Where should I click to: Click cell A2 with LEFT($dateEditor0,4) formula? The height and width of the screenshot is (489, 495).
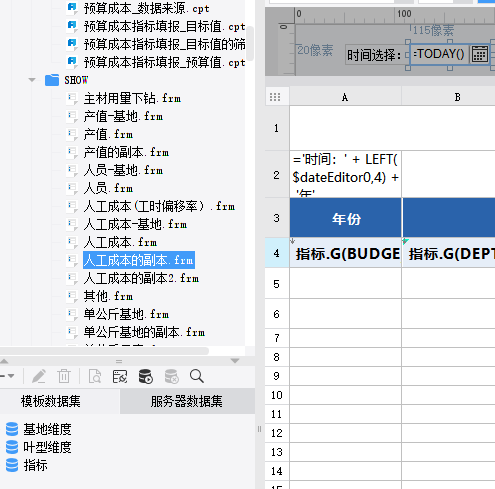click(x=345, y=174)
